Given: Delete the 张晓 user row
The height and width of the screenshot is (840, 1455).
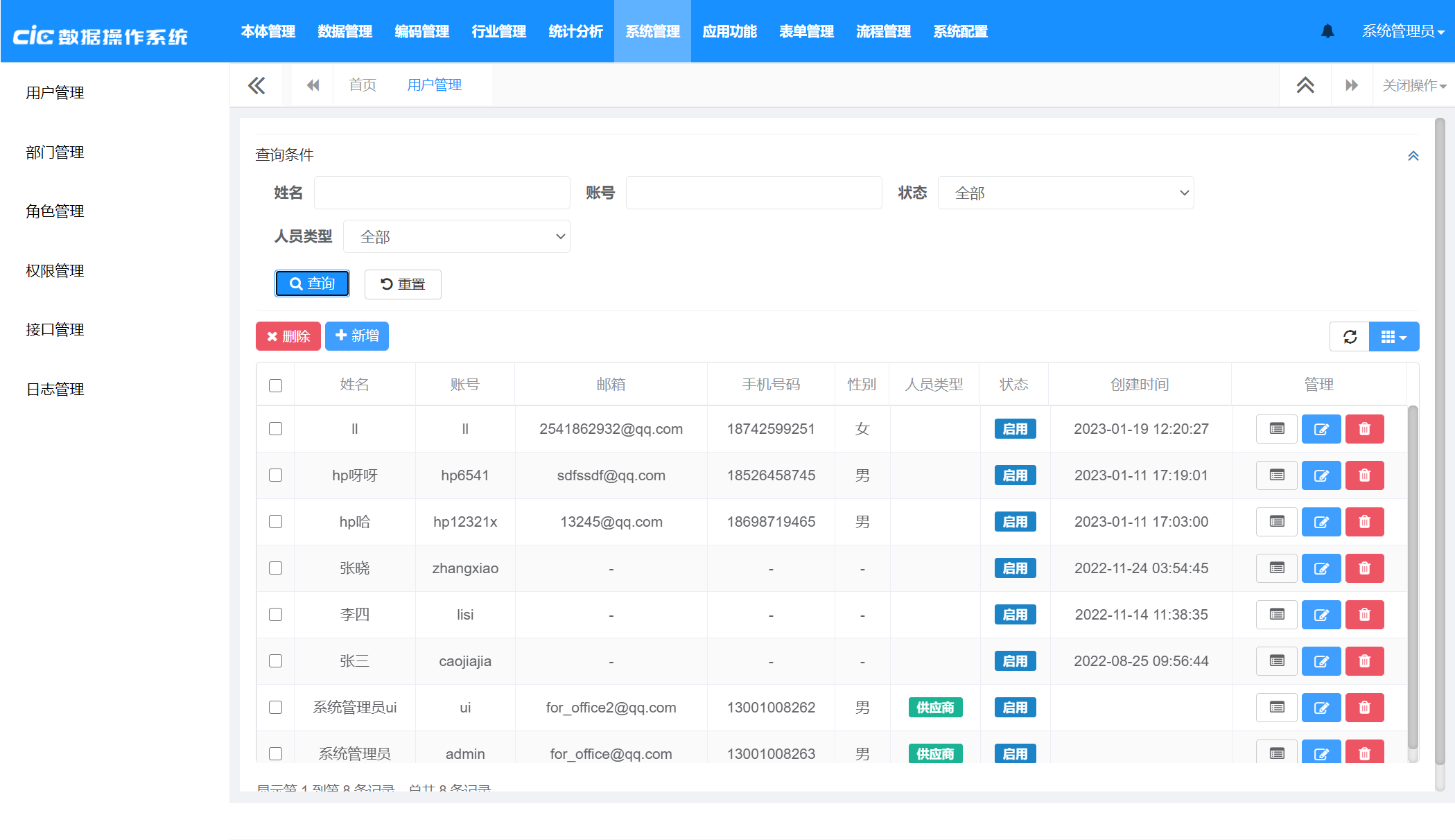Looking at the screenshot, I should (x=1364, y=568).
